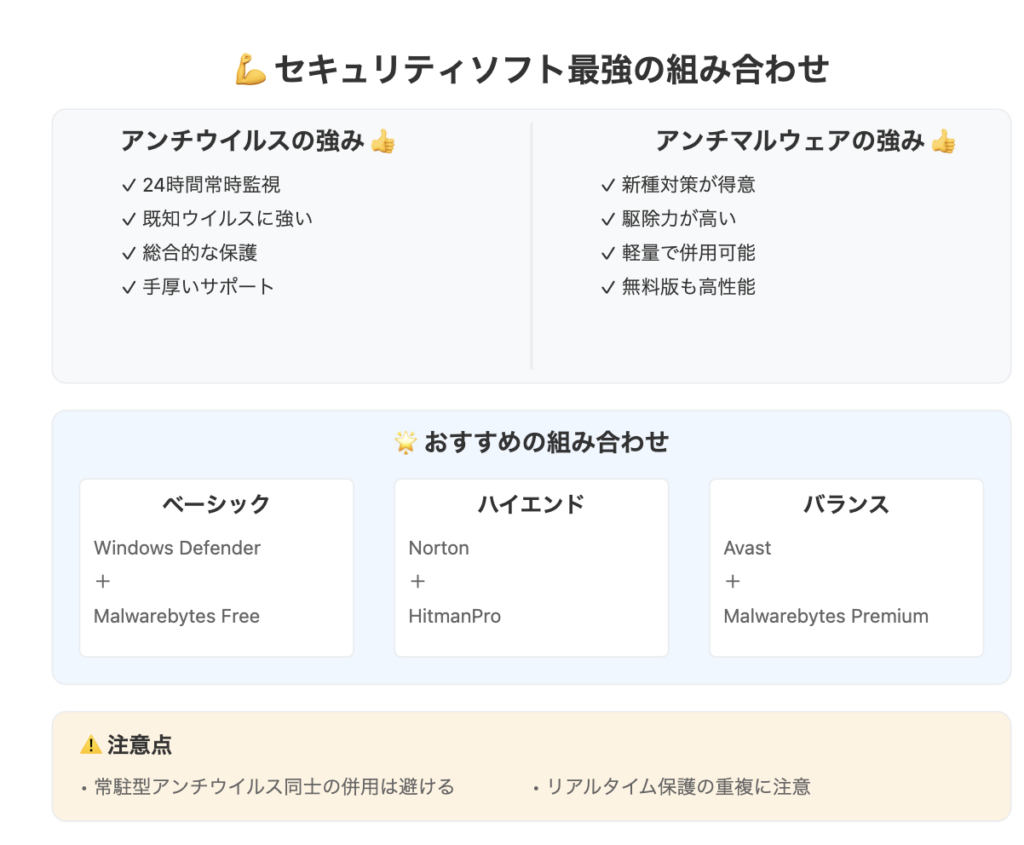Click Malwarebytes Premium in the バランス card
The width and height of the screenshot is (1024, 845).
pos(826,616)
